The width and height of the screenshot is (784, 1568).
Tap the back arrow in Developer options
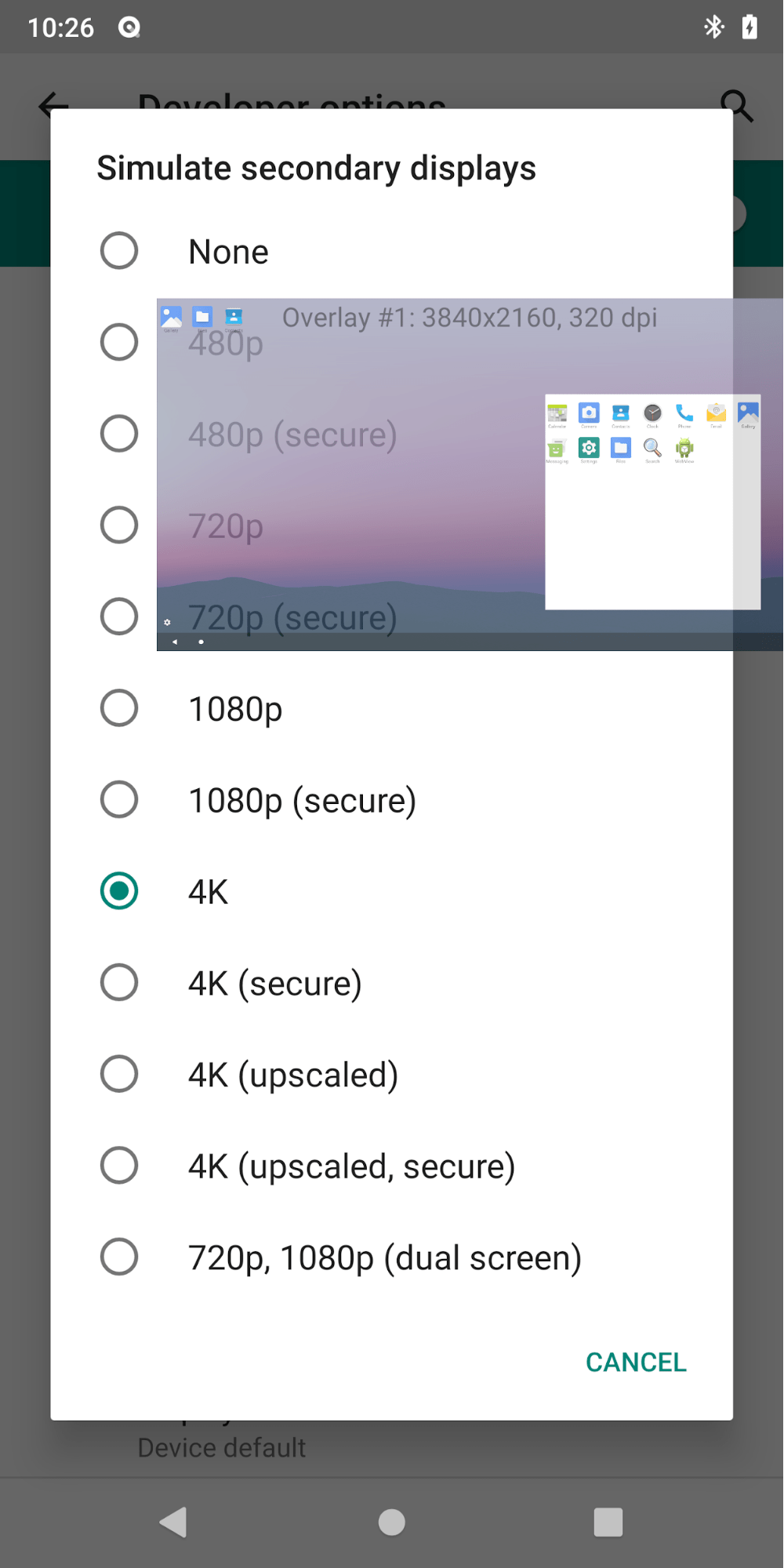click(50, 105)
